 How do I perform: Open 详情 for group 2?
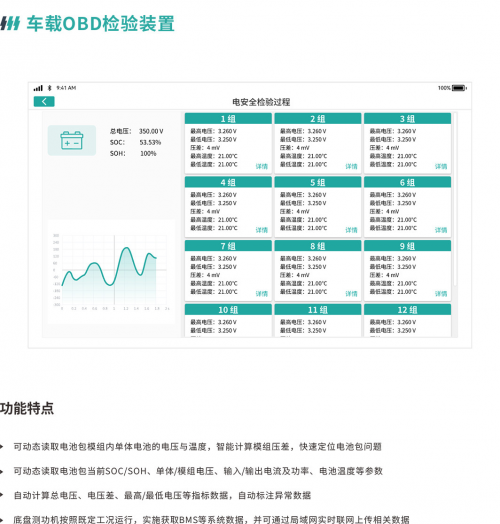coord(351,166)
